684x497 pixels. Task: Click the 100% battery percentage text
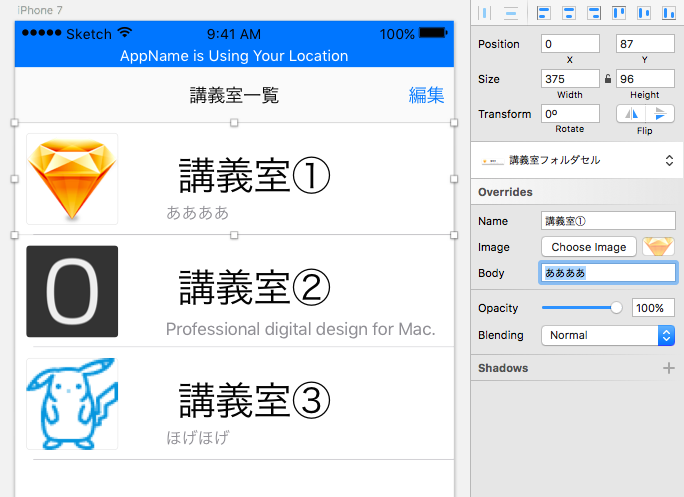coord(397,34)
